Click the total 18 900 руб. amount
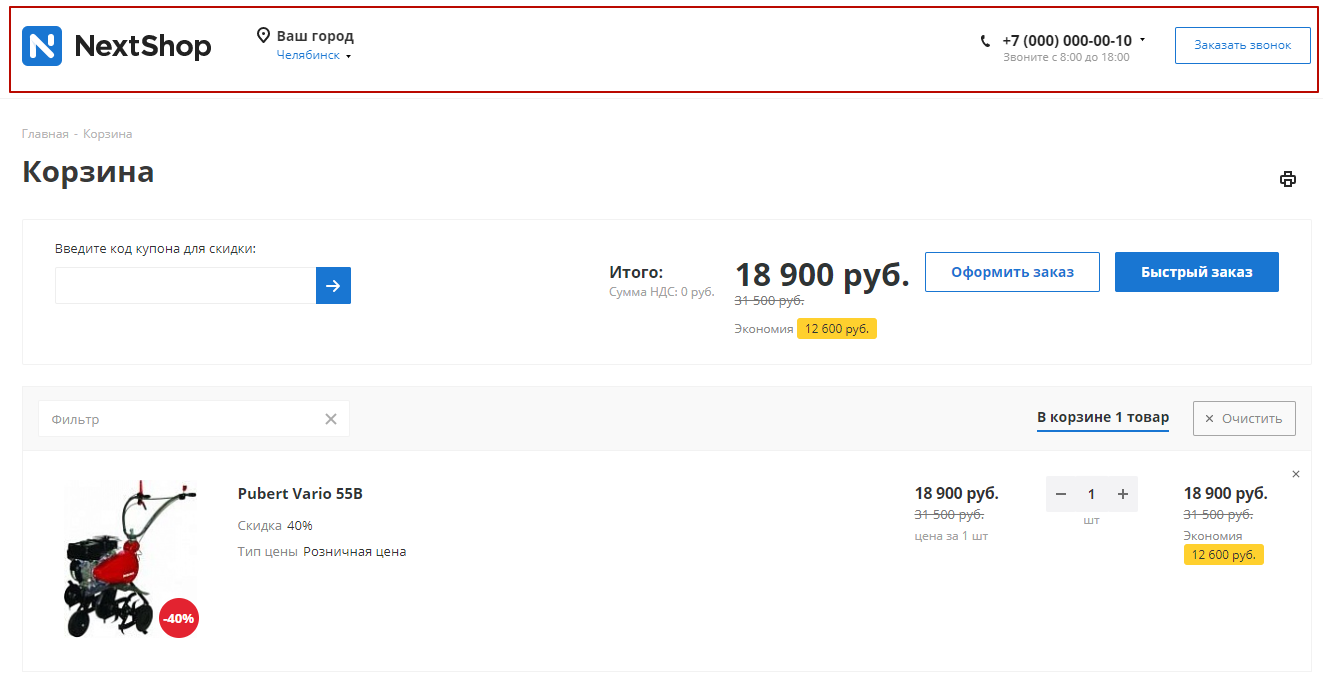1323x680 pixels. pos(822,274)
